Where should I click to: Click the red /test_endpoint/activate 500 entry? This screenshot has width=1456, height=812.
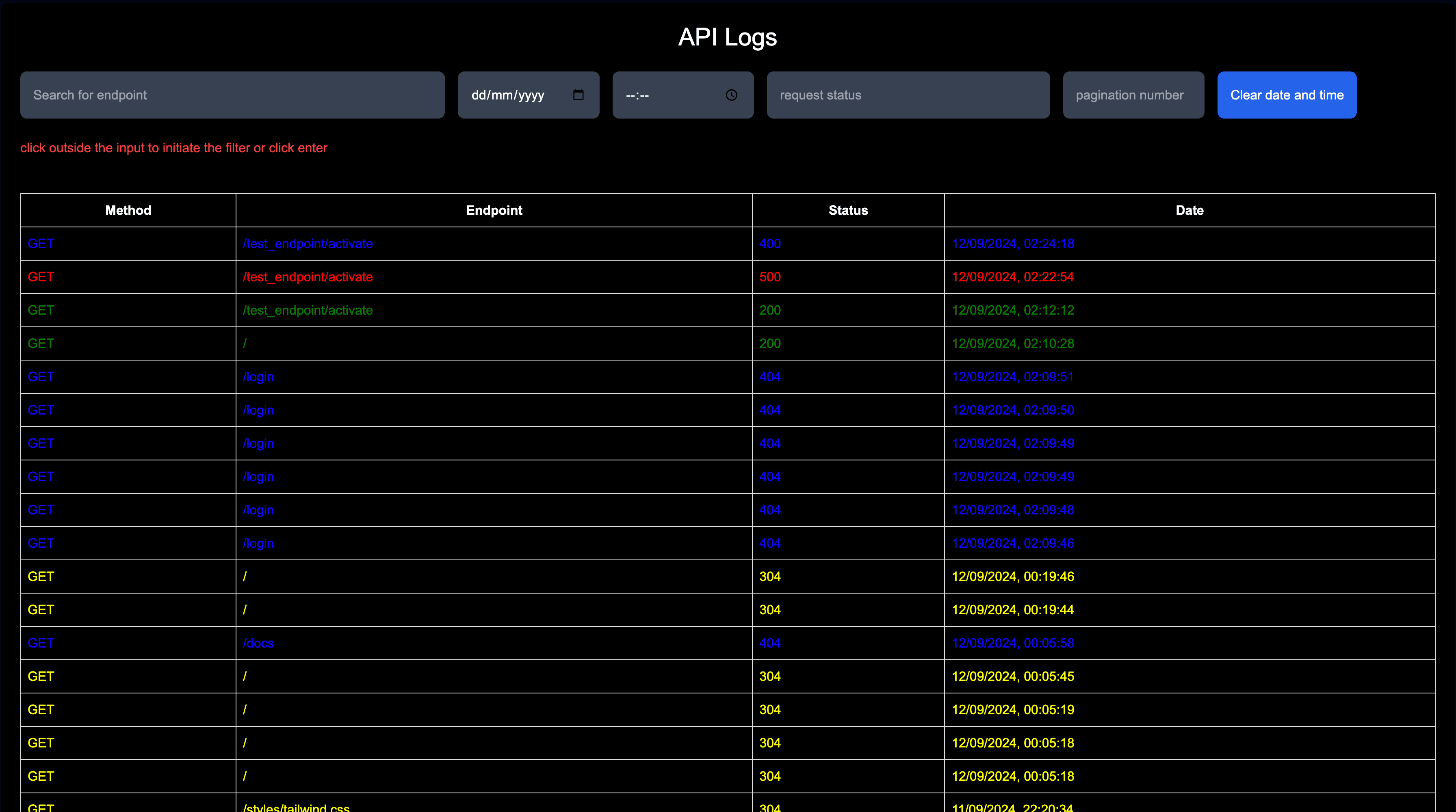308,277
